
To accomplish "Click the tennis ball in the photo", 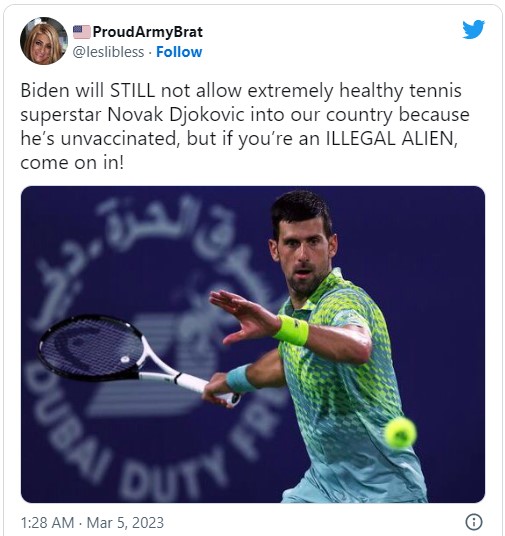I will point(400,432).
